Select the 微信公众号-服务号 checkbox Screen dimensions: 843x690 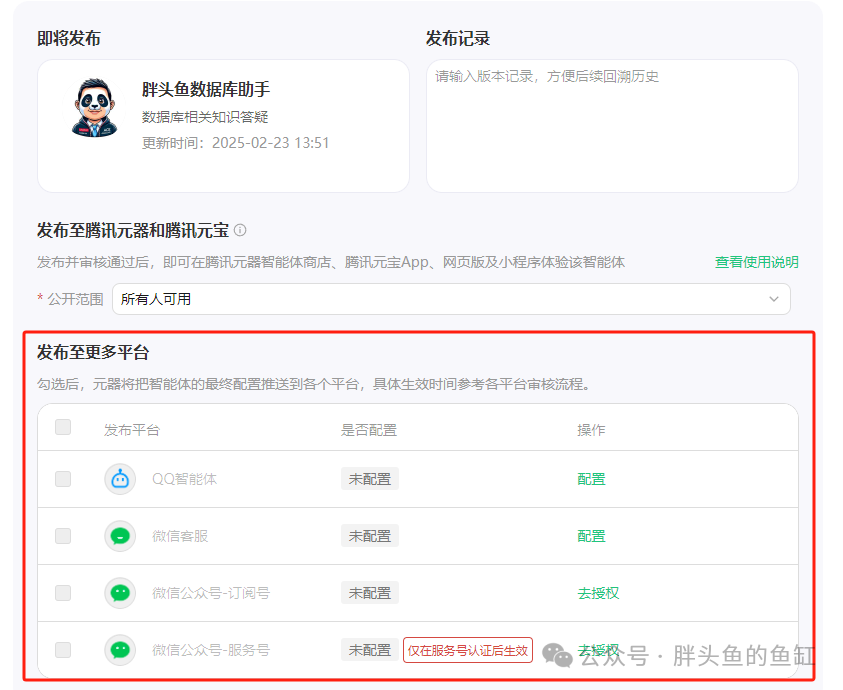point(63,650)
